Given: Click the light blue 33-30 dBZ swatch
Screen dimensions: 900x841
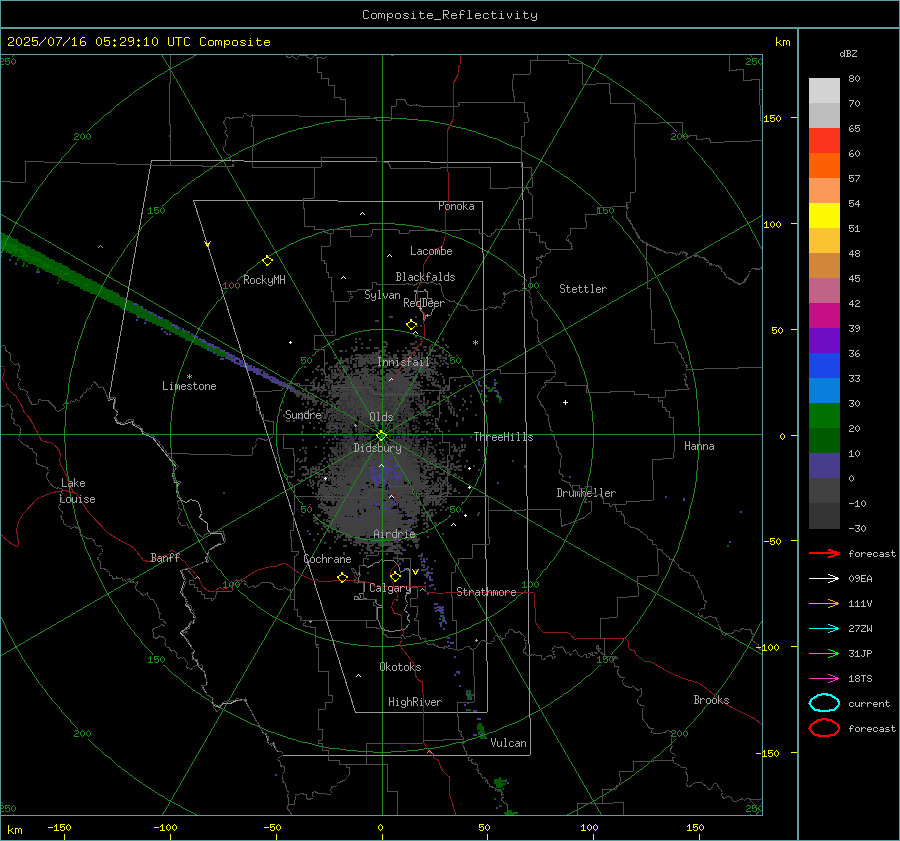Looking at the screenshot, I should [x=824, y=390].
